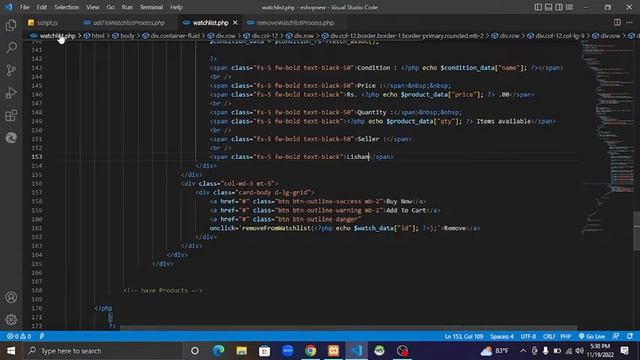The height and width of the screenshot is (360, 640).
Task: Open the Selection menu
Action: click(67, 7)
